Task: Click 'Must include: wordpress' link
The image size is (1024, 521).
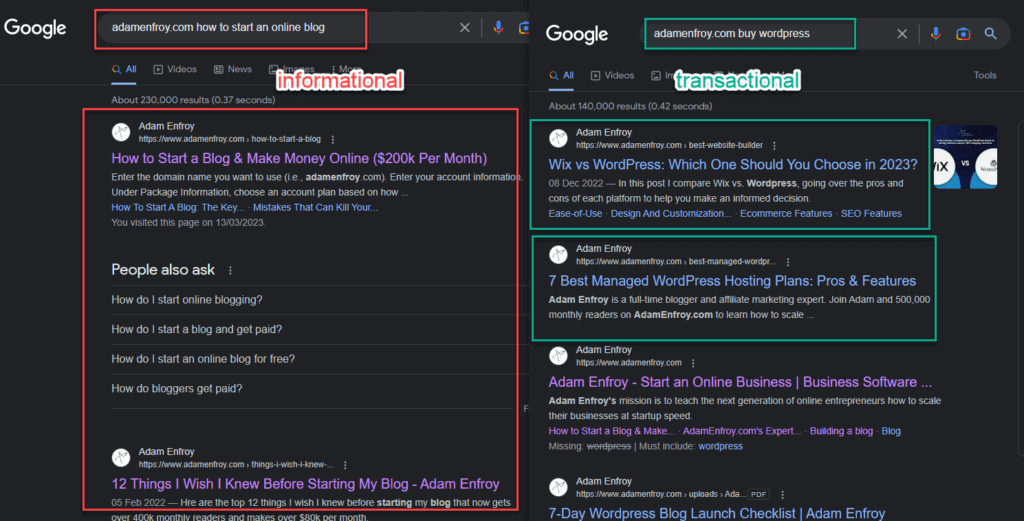Action: point(720,447)
